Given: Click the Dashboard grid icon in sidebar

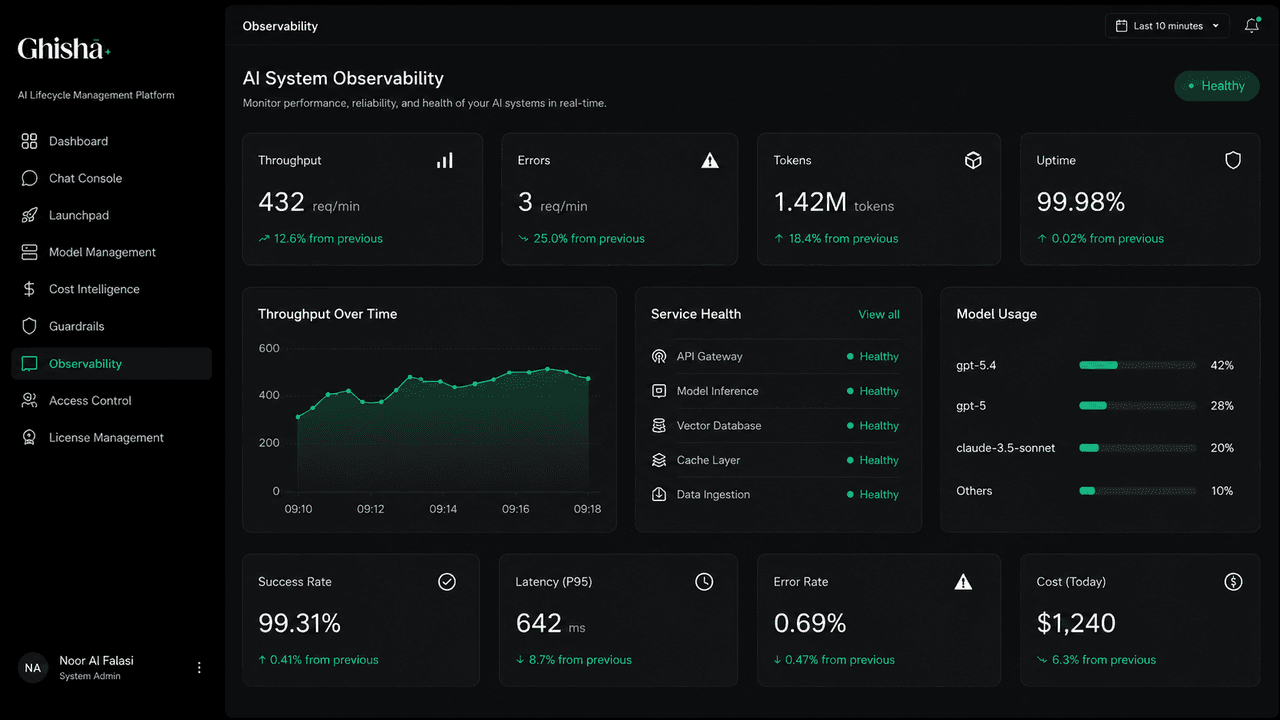Looking at the screenshot, I should click(x=29, y=141).
